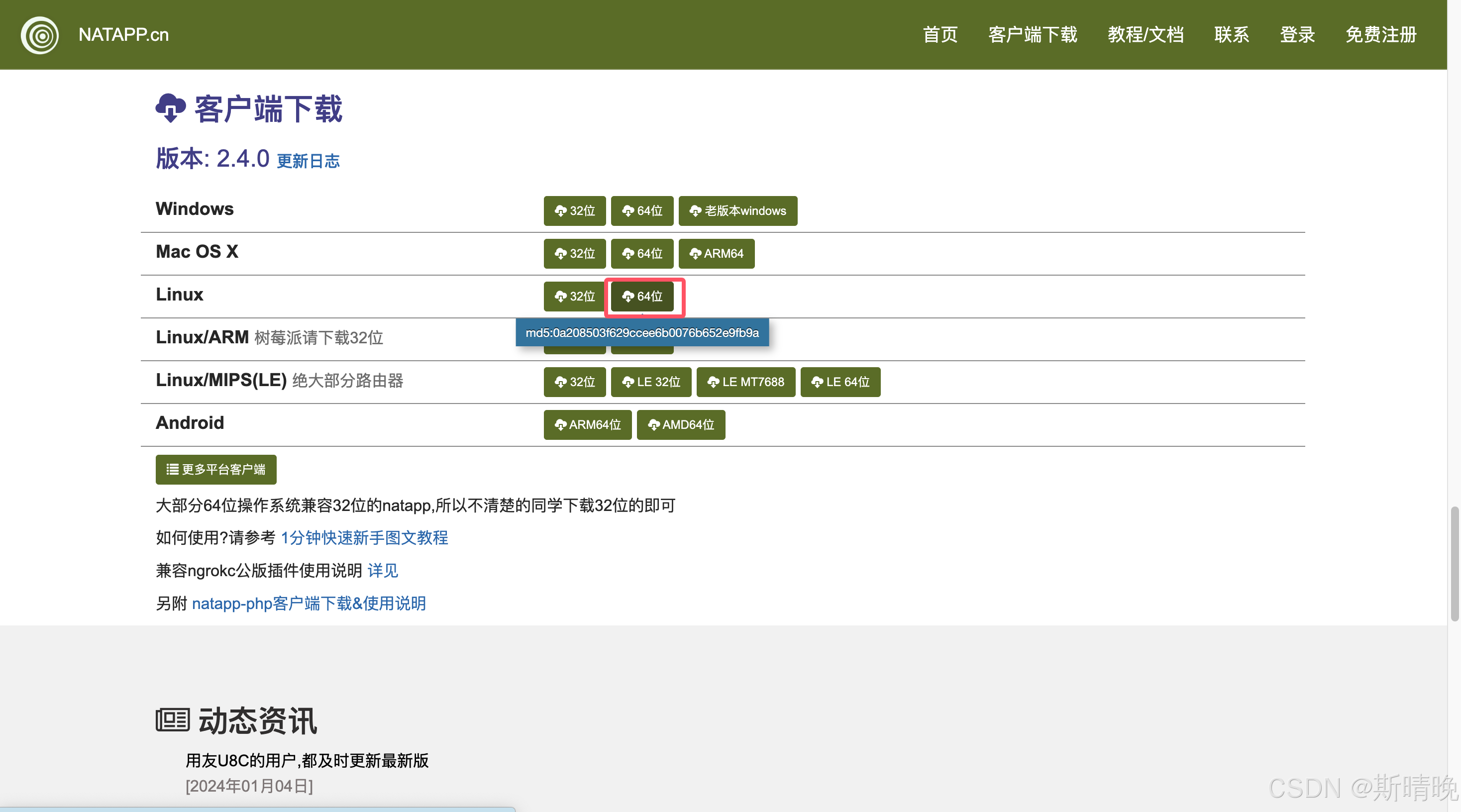Click the NATAPP spiral logo icon

(x=40, y=35)
